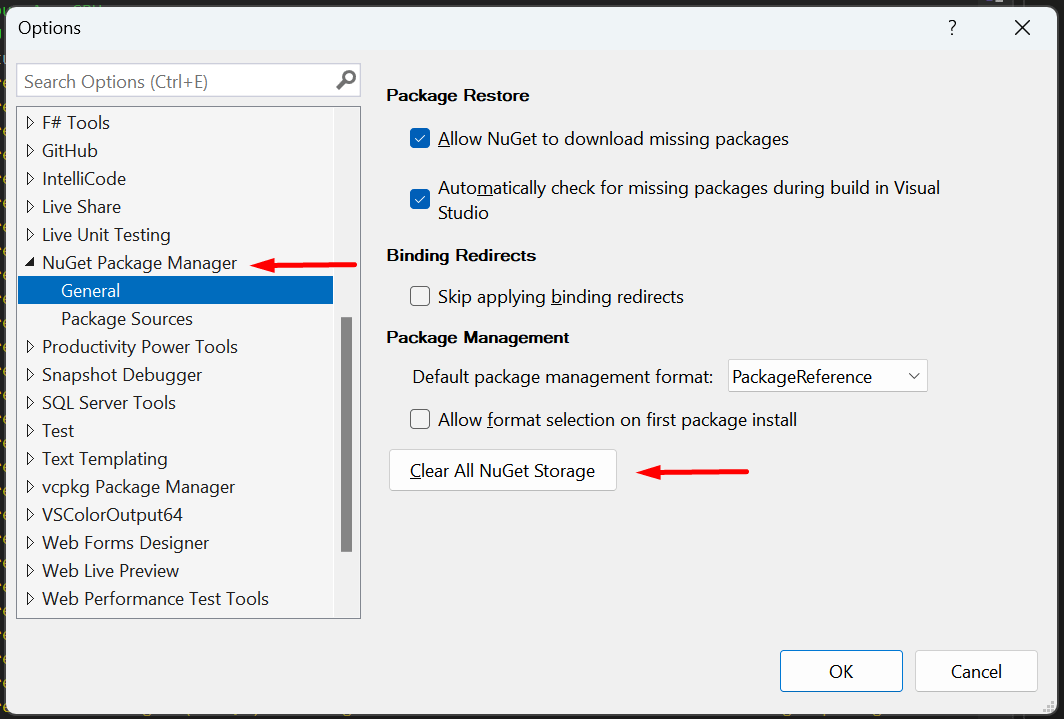Image resolution: width=1064 pixels, height=719 pixels.
Task: Enable format selection on first package install
Action: pyautogui.click(x=419, y=419)
